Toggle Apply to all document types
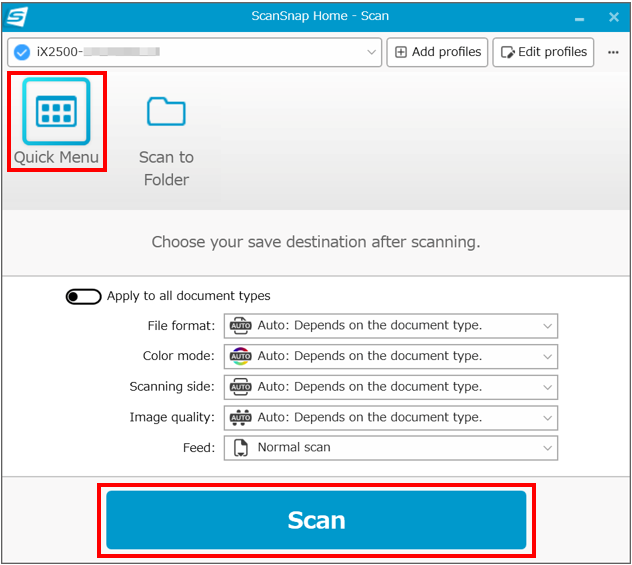Image resolution: width=632 pixels, height=565 pixels. click(83, 296)
